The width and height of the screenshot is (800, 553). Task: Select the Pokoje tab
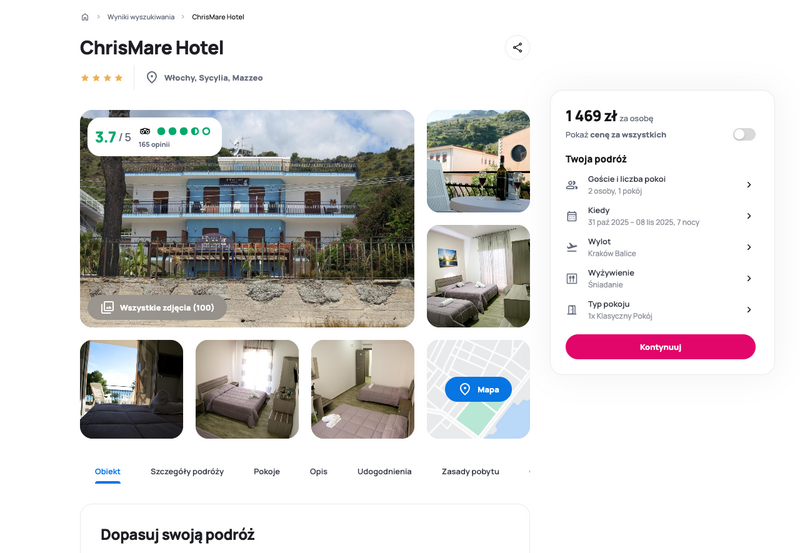pyautogui.click(x=267, y=471)
